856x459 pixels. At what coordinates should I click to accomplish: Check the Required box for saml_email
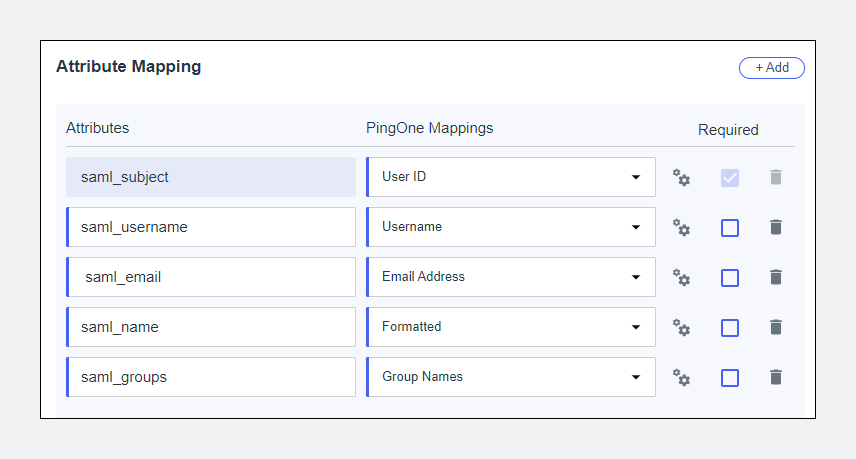730,278
